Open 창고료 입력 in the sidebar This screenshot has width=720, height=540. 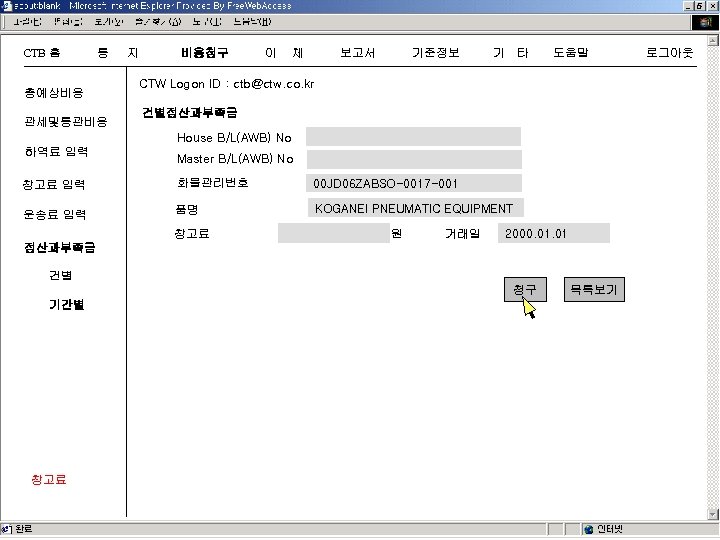(54, 185)
